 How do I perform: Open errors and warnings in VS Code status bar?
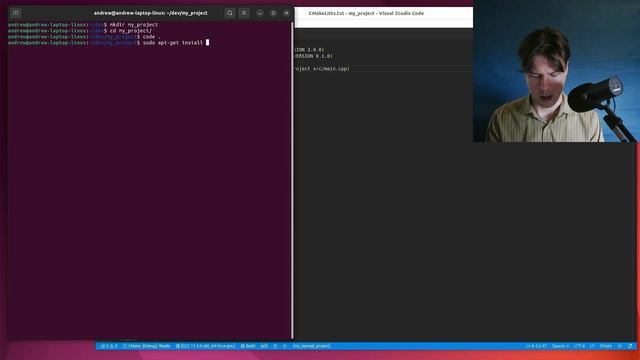(x=109, y=346)
